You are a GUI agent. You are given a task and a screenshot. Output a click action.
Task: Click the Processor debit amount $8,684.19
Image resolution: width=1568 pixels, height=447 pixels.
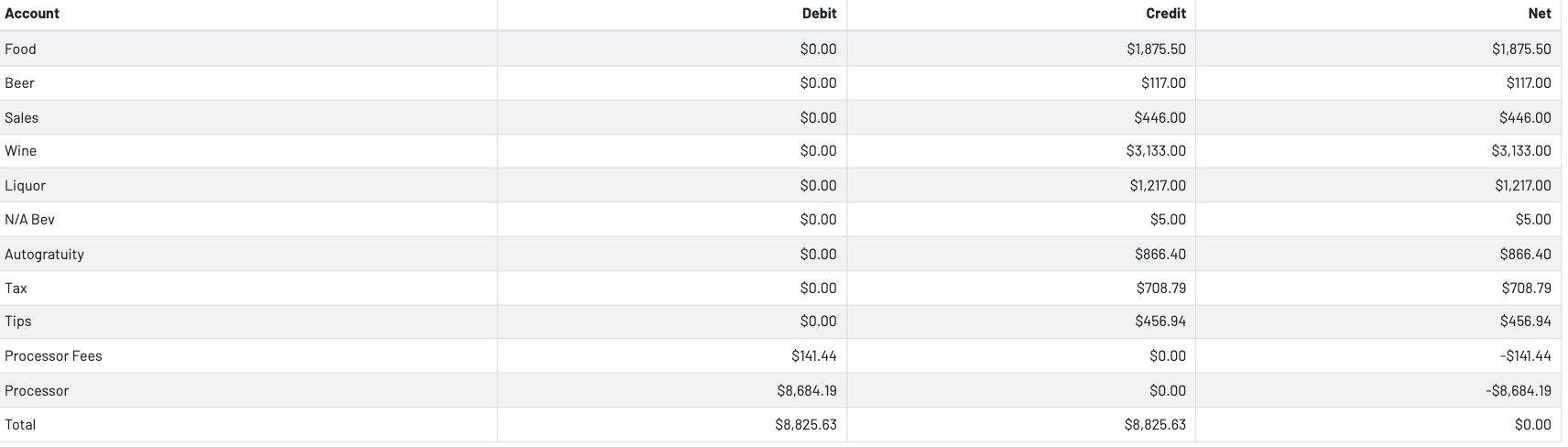pyautogui.click(x=806, y=391)
